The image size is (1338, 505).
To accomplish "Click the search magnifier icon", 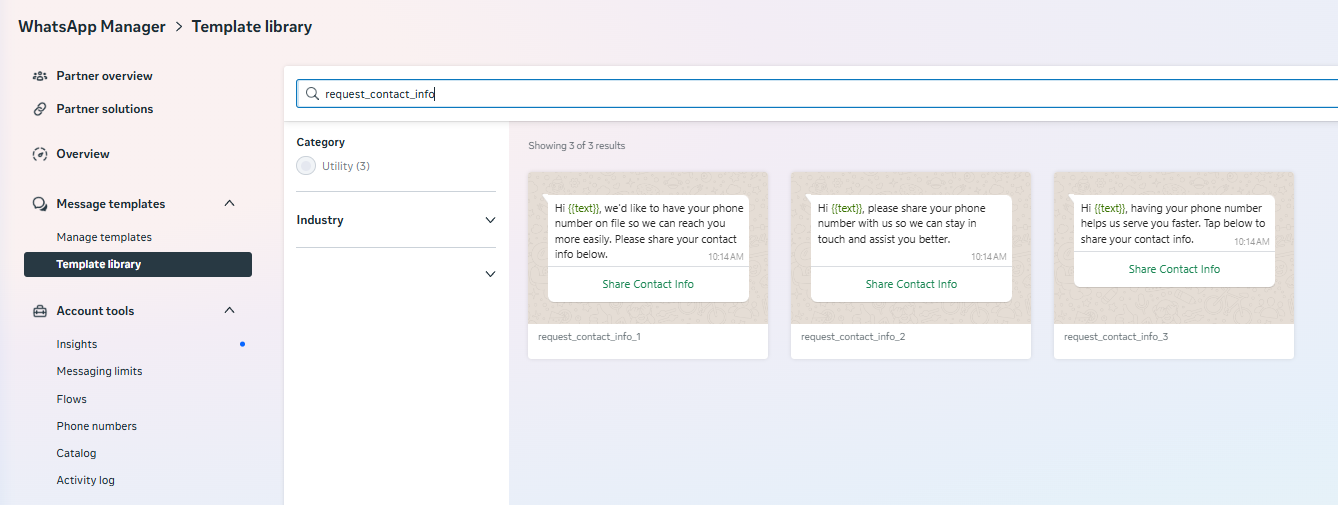I will point(312,94).
